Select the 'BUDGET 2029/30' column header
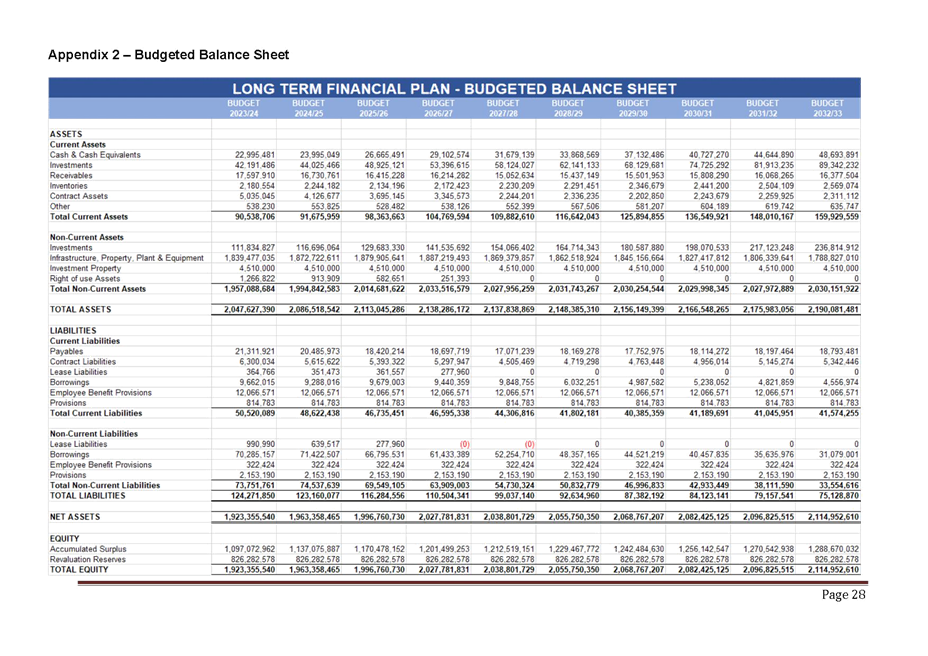 633,108
